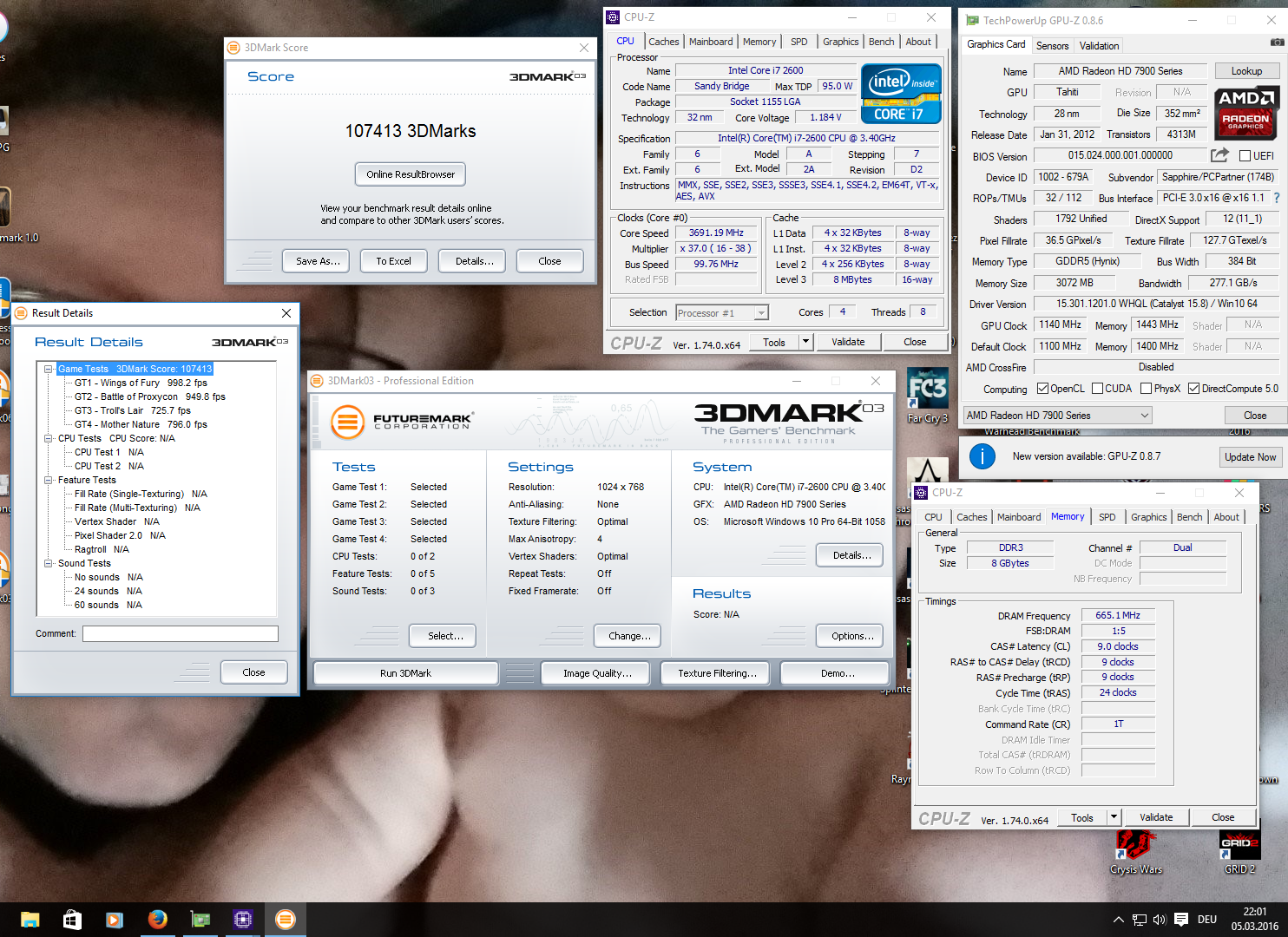
Task: Launch Firefox from the taskbar
Action: pos(157,920)
